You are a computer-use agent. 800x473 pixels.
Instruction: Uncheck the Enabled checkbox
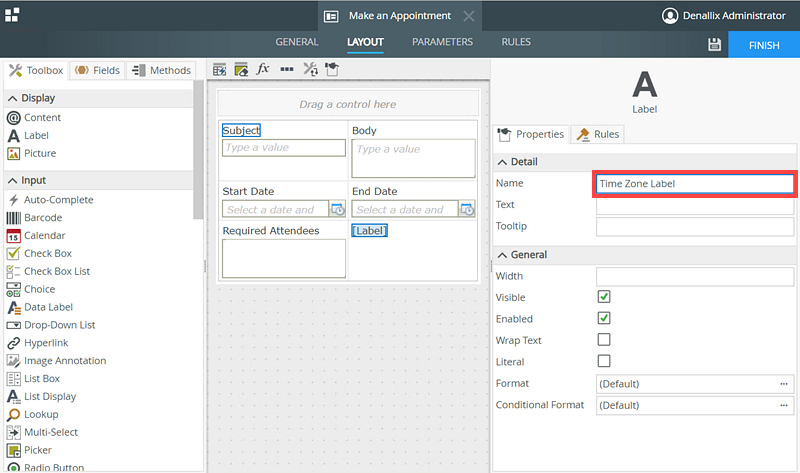click(604, 318)
